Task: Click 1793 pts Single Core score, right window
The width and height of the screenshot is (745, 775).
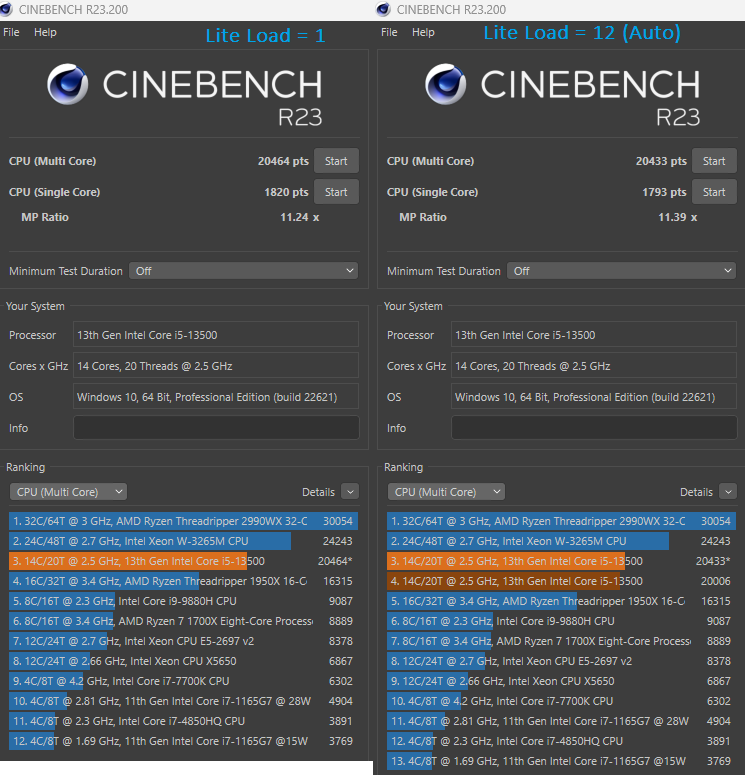Action: tap(664, 192)
